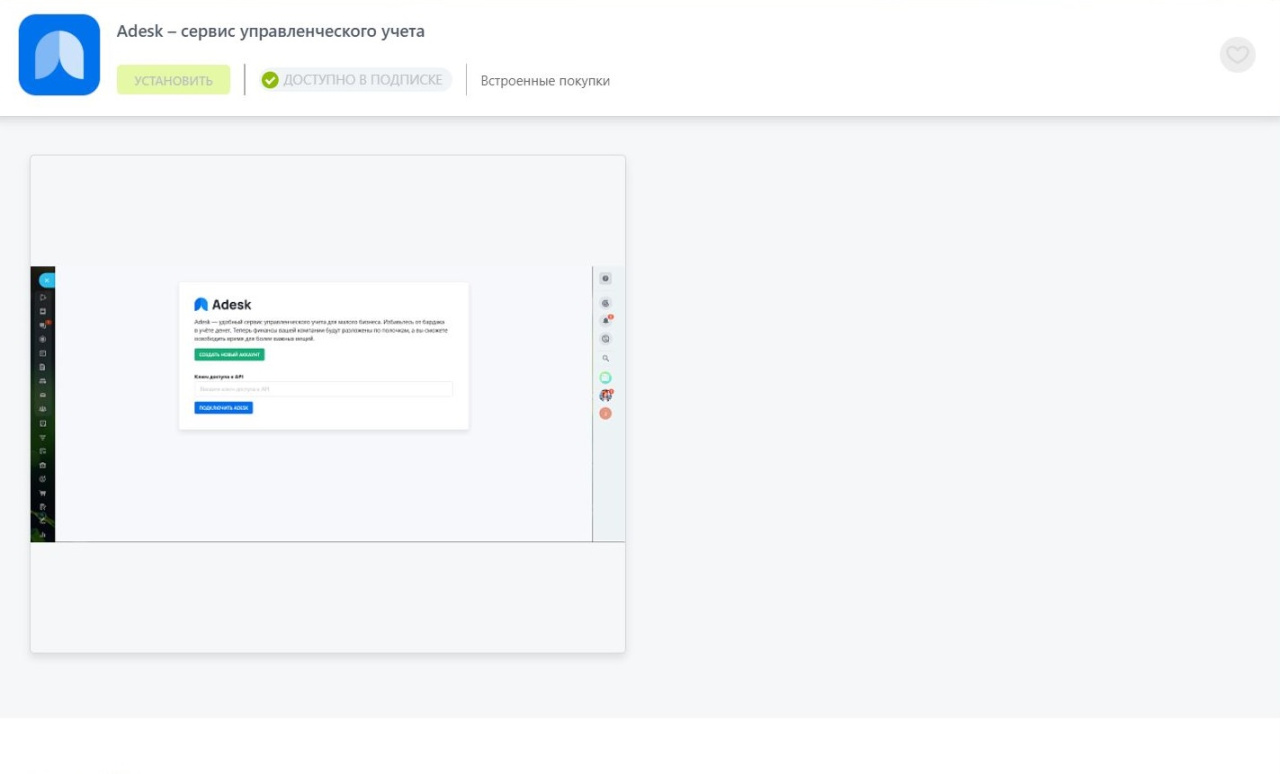Select the funnel icon in left sidebar
The image size is (1280, 774).
pyautogui.click(x=43, y=438)
